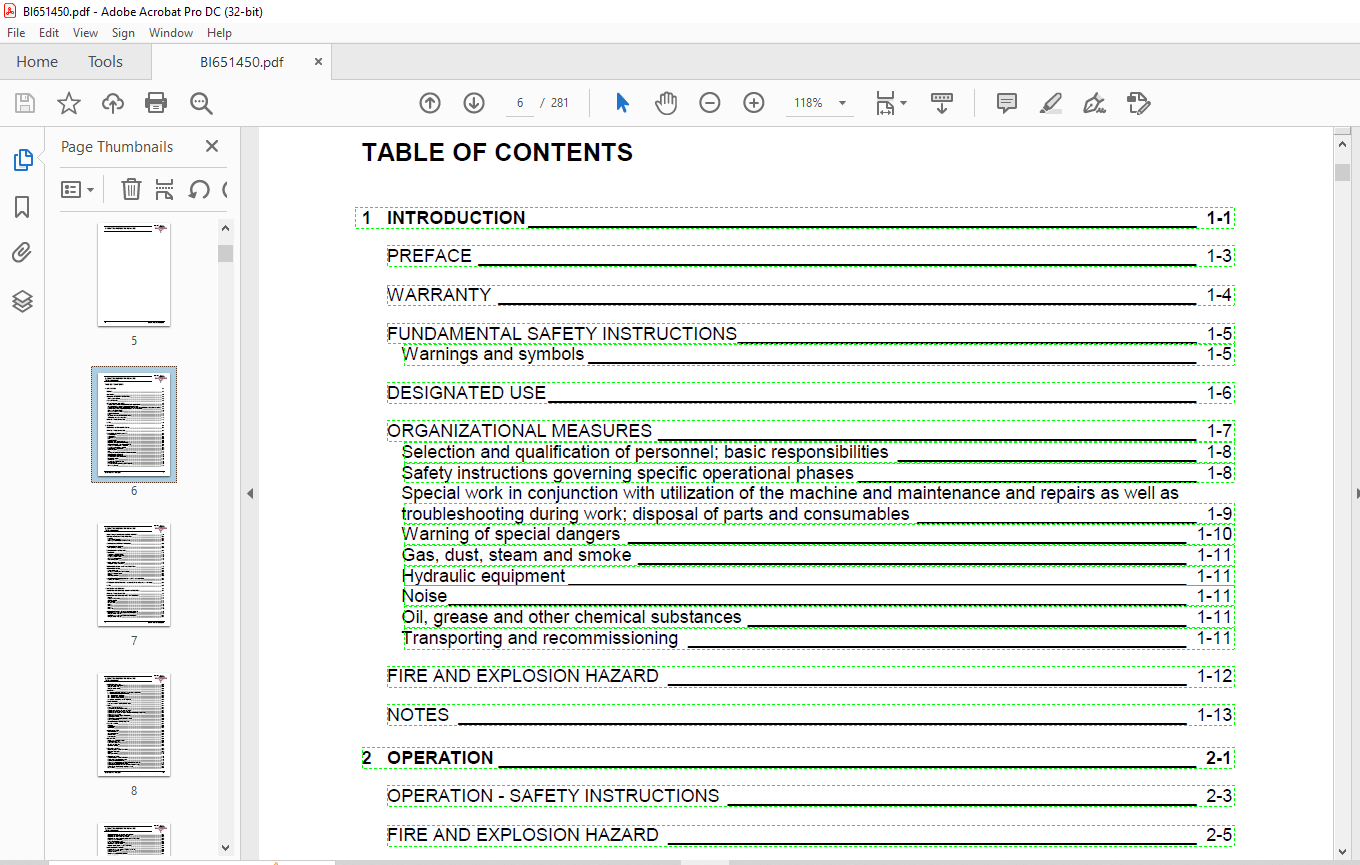Open the 118% zoom level dropdown
Image resolution: width=1360 pixels, height=865 pixels.
click(842, 103)
